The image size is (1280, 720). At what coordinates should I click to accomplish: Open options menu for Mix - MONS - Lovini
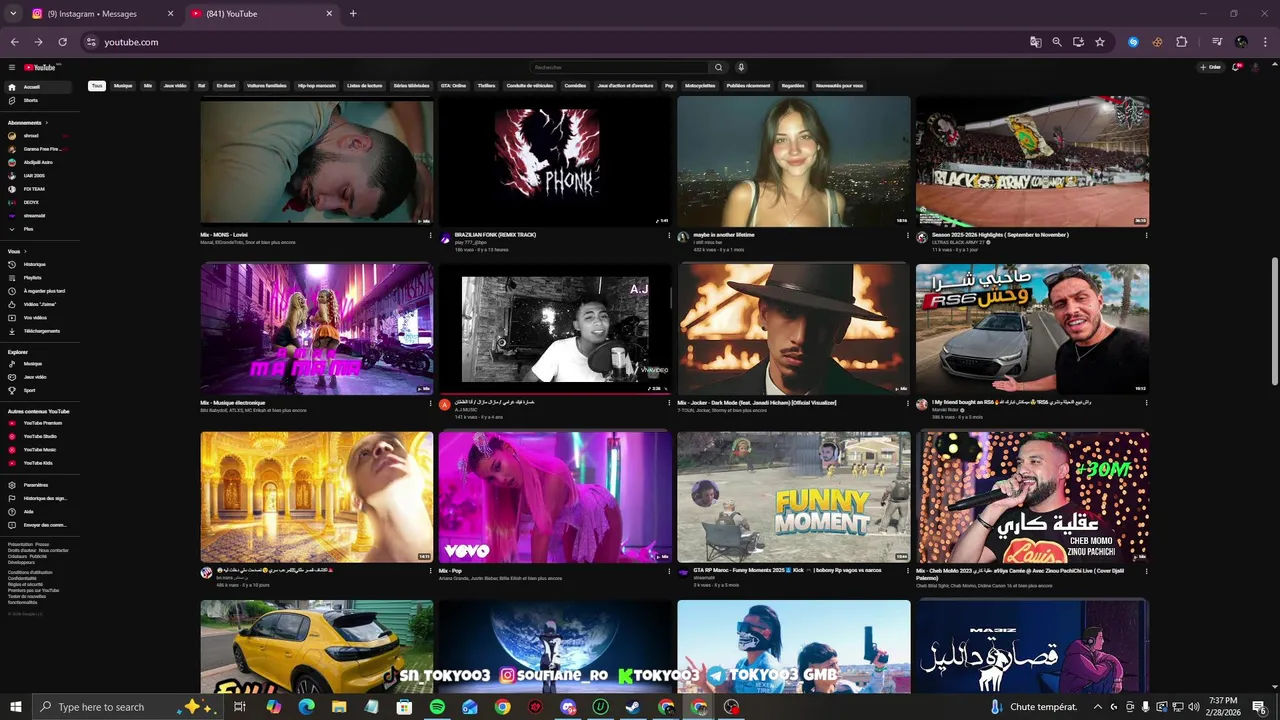[431, 236]
